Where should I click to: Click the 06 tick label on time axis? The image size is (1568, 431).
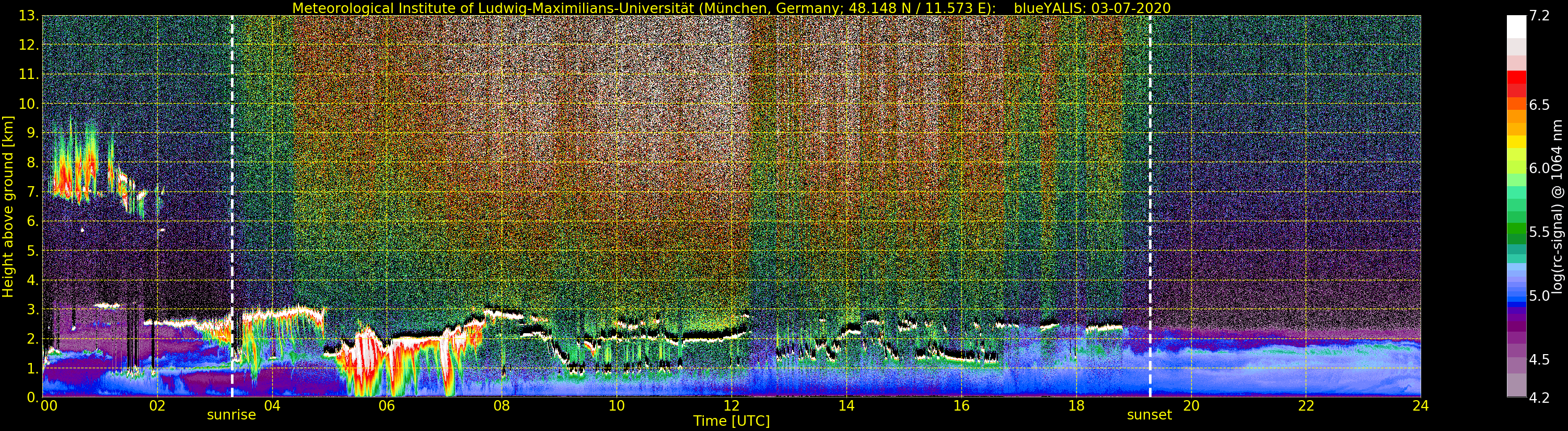[387, 406]
